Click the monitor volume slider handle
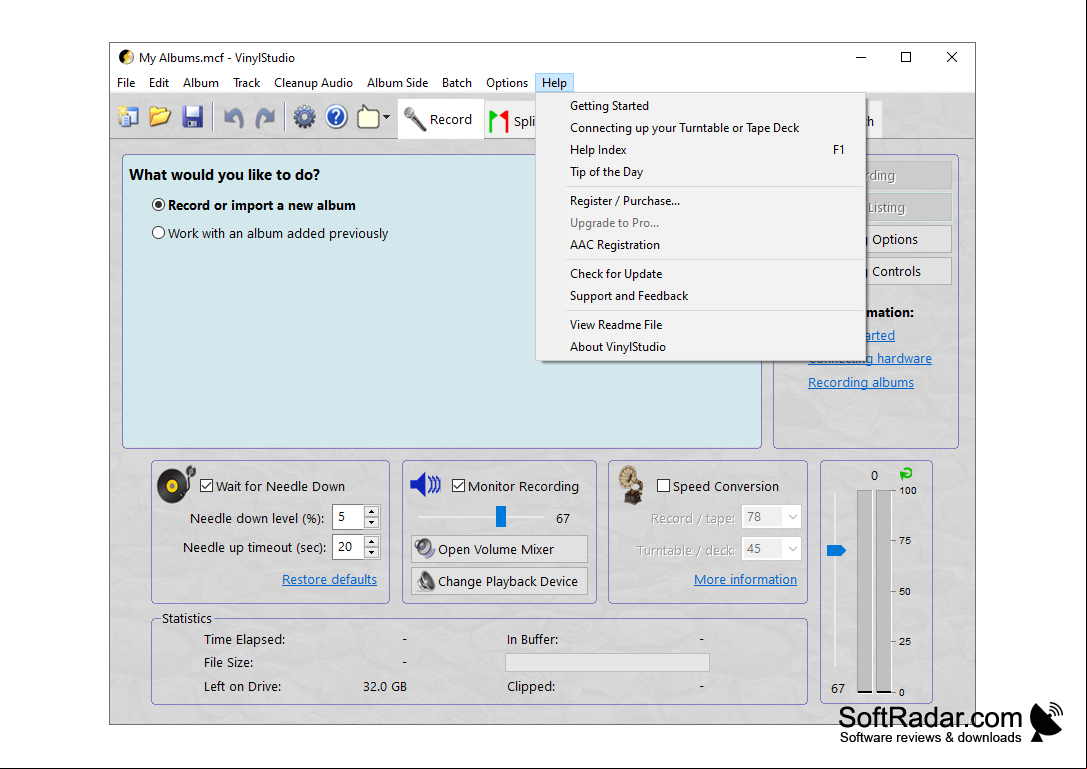 click(x=501, y=517)
